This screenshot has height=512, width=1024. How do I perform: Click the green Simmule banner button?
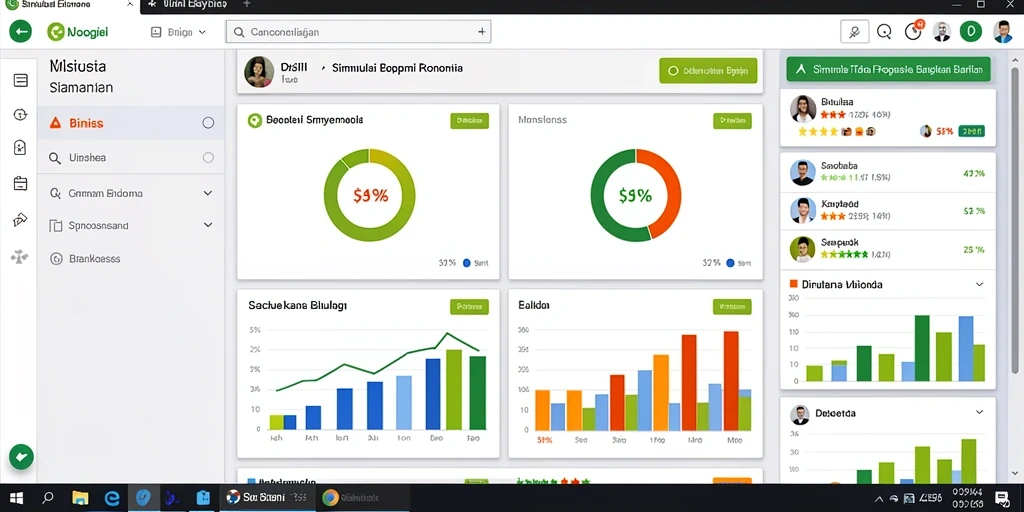(888, 69)
